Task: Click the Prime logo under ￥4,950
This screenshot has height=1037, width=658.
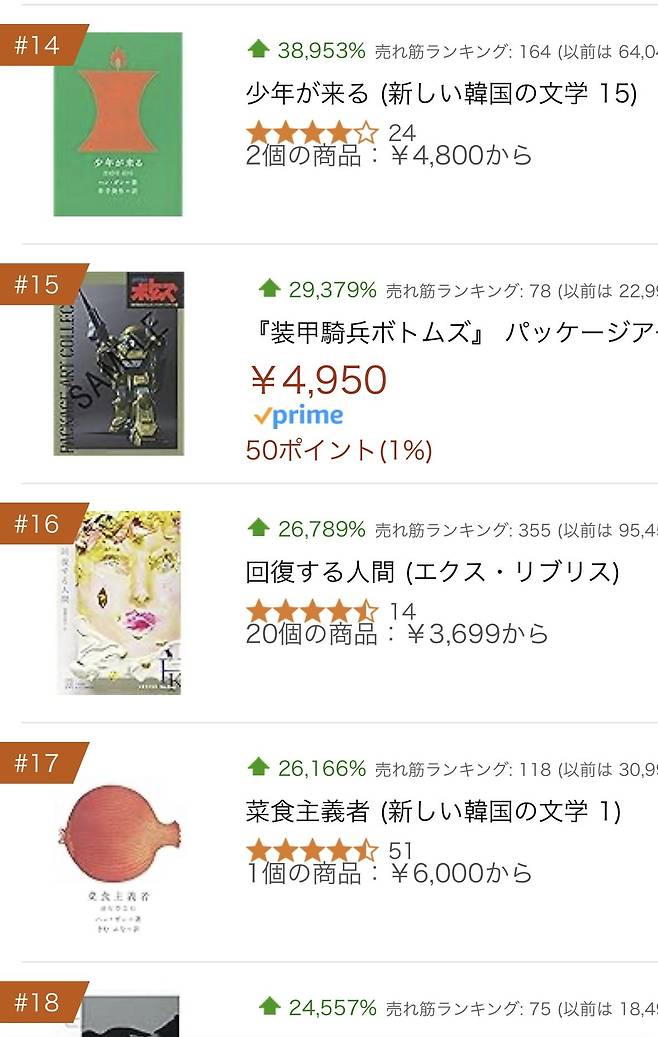Action: click(x=298, y=415)
